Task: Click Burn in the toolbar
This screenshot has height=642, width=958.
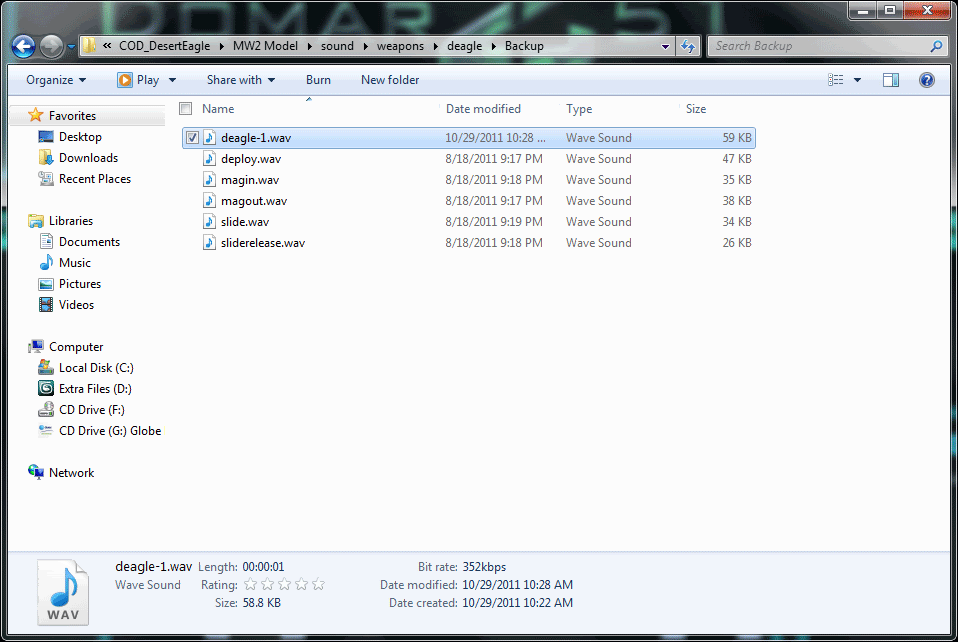Action: click(318, 80)
